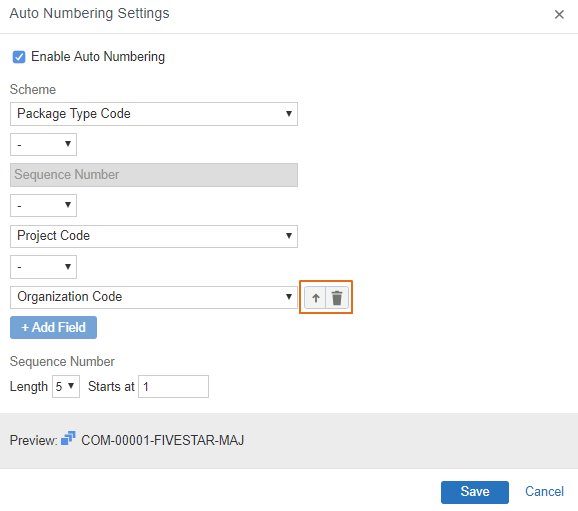The image size is (578, 511).
Task: Open the Package Type Code dropdown
Action: point(154,114)
